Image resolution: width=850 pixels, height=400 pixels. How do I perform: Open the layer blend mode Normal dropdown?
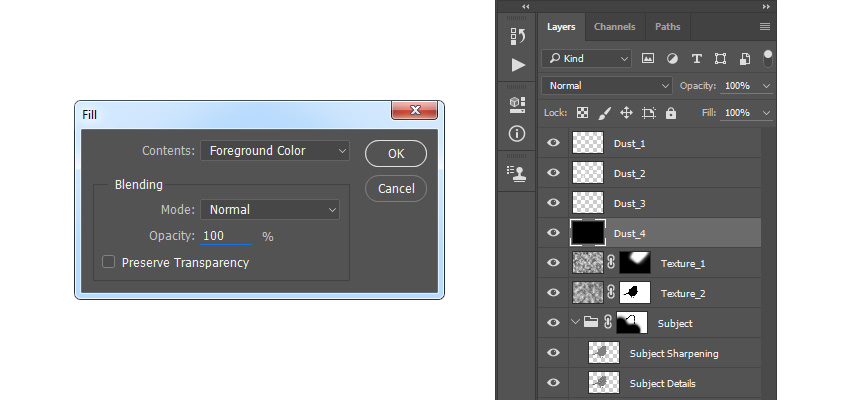click(607, 86)
